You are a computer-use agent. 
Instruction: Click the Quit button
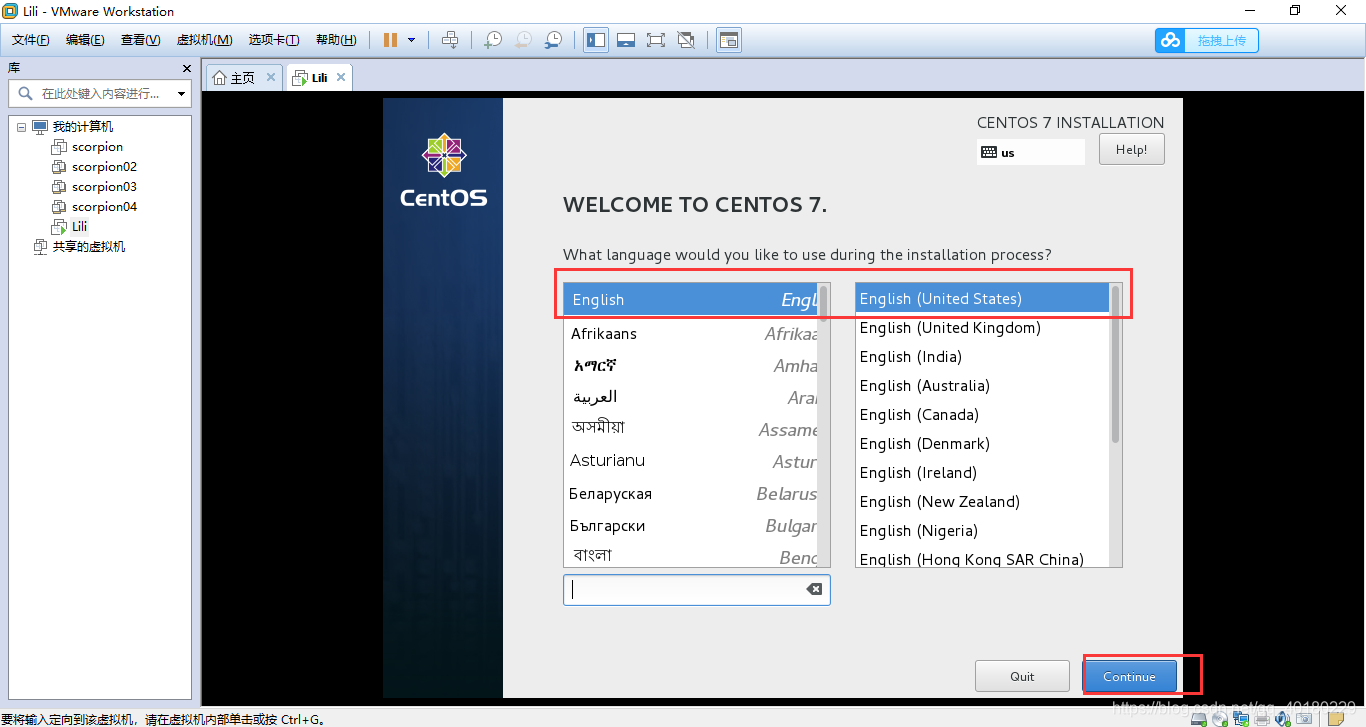1022,676
